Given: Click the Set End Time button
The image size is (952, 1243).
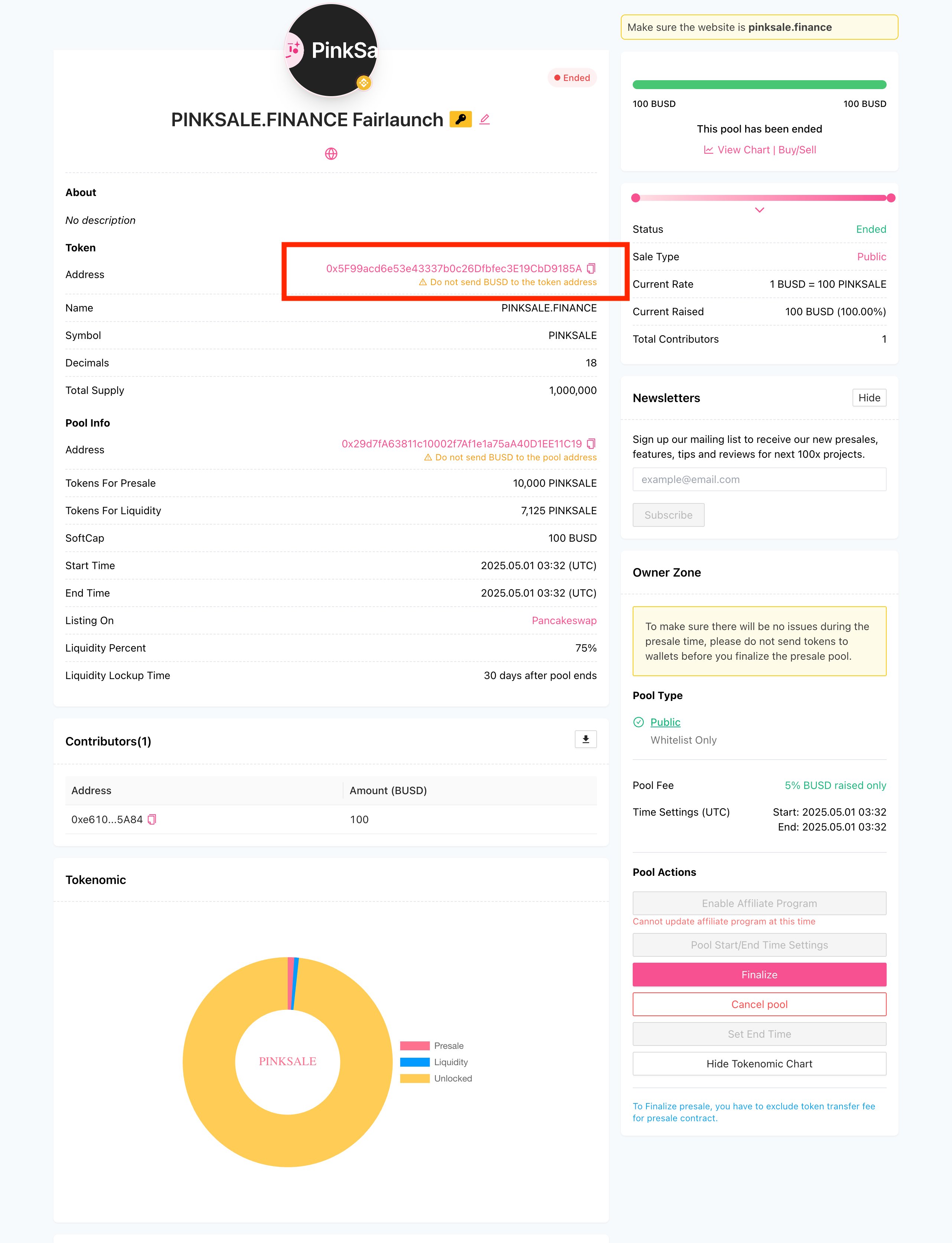Looking at the screenshot, I should pos(759,1034).
